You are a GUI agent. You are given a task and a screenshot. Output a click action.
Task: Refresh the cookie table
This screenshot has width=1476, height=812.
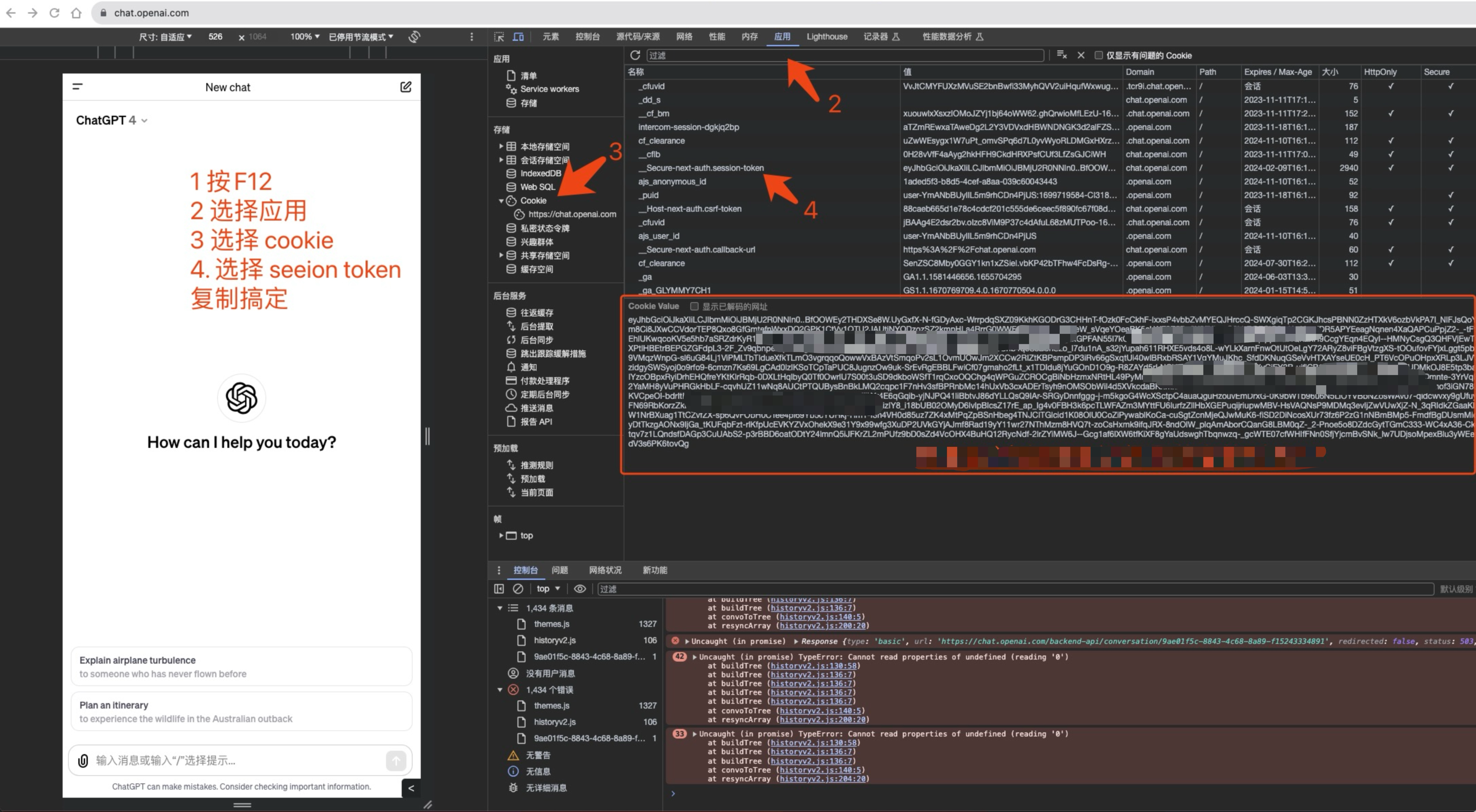(635, 55)
